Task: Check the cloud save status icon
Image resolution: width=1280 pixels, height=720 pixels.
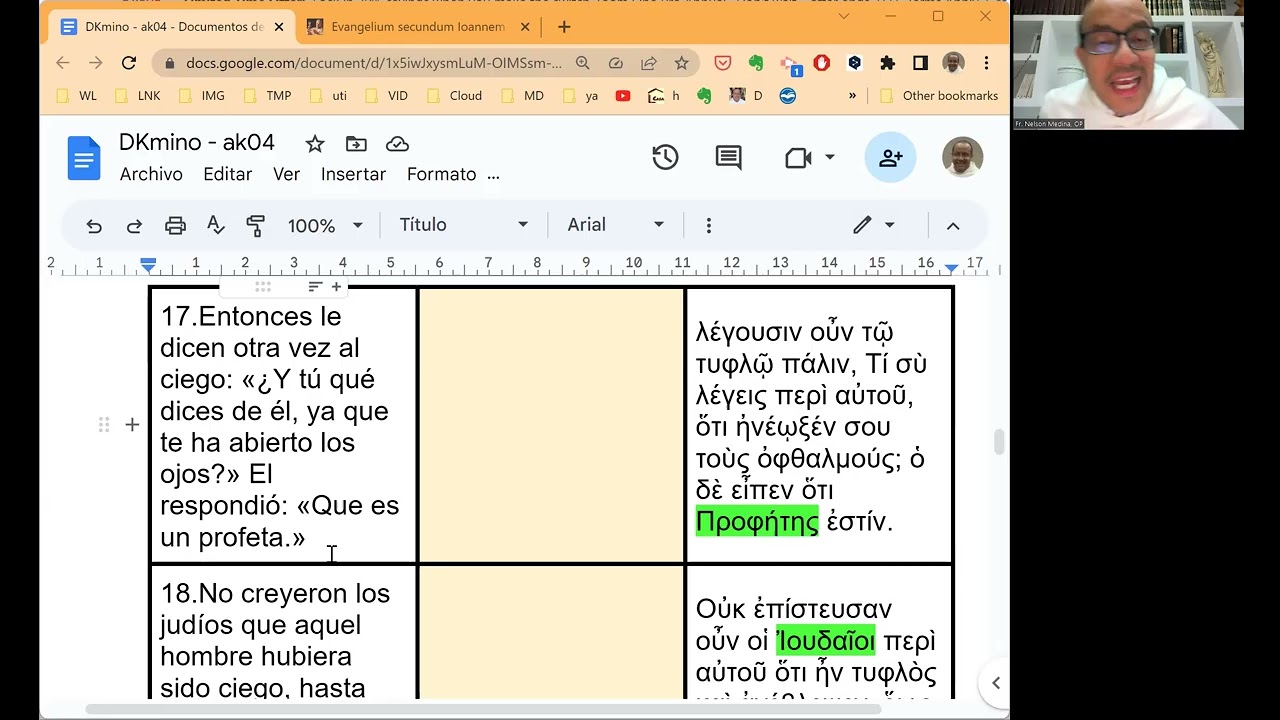Action: [x=397, y=144]
